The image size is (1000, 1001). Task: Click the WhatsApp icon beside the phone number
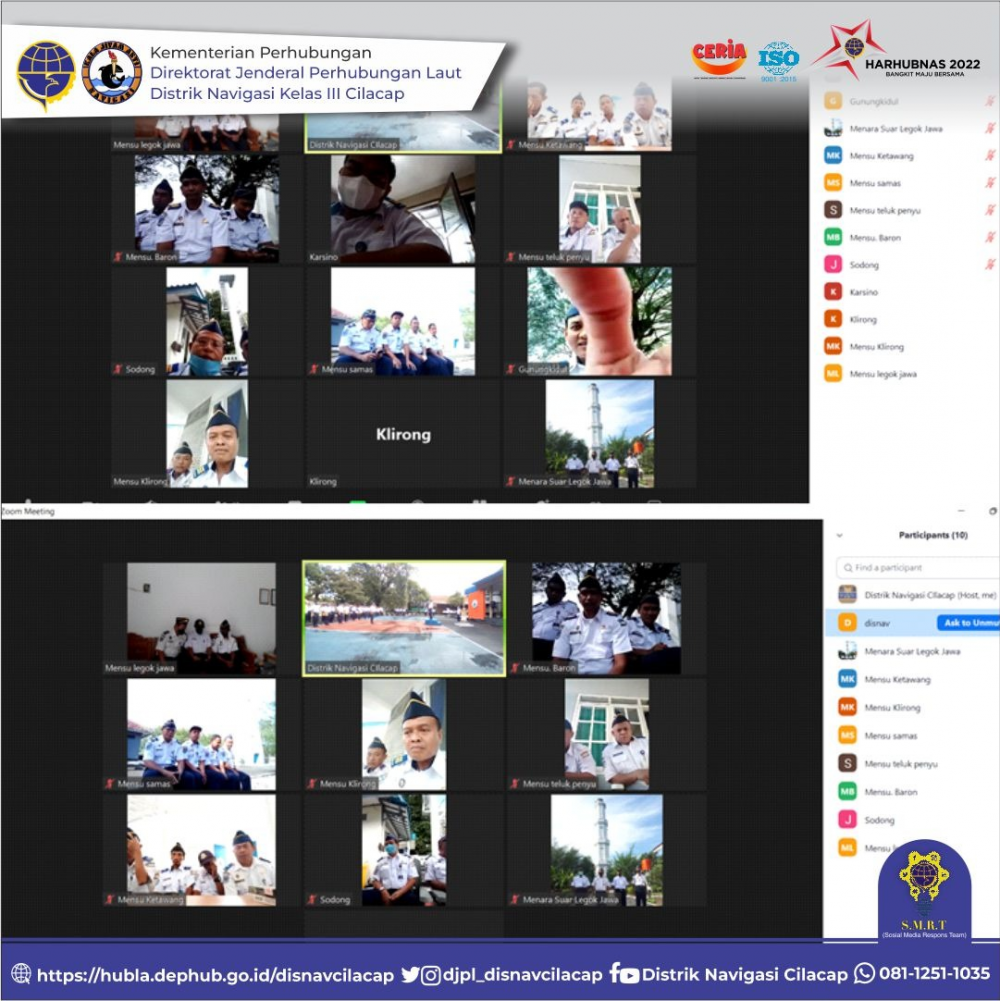point(864,974)
